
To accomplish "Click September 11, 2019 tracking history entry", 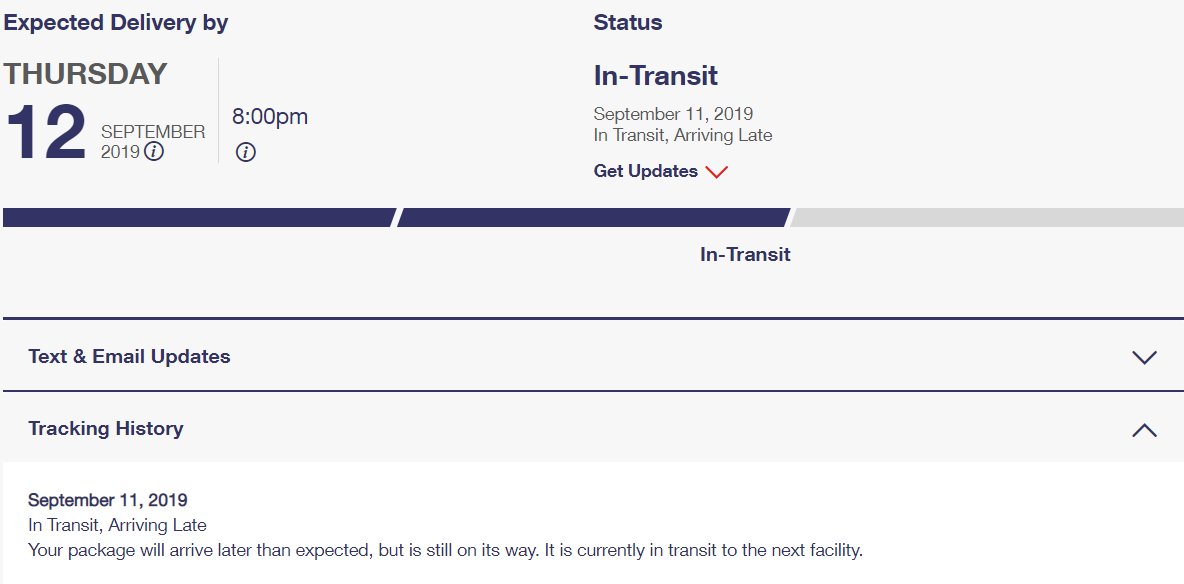I will [x=108, y=499].
